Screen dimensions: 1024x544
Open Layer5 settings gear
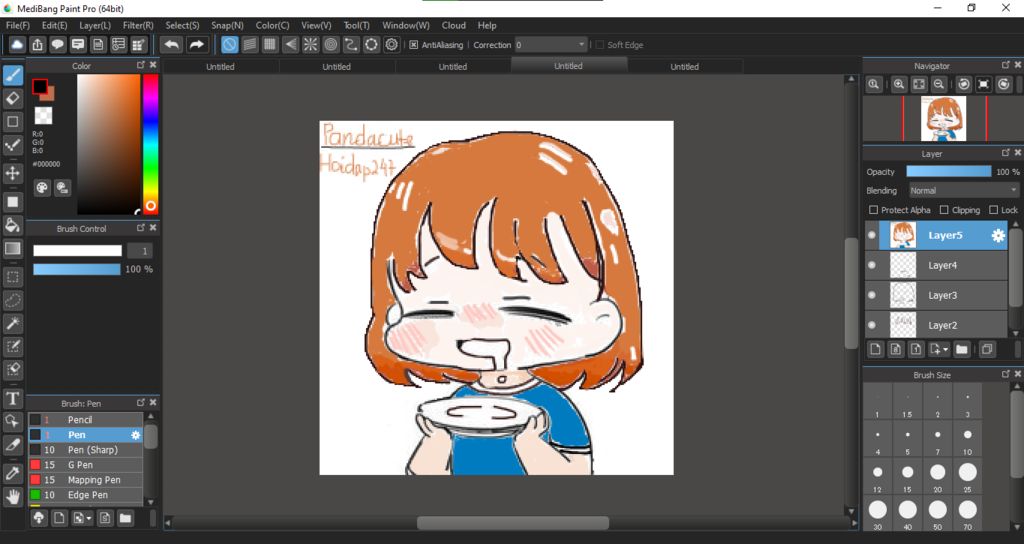tap(998, 236)
